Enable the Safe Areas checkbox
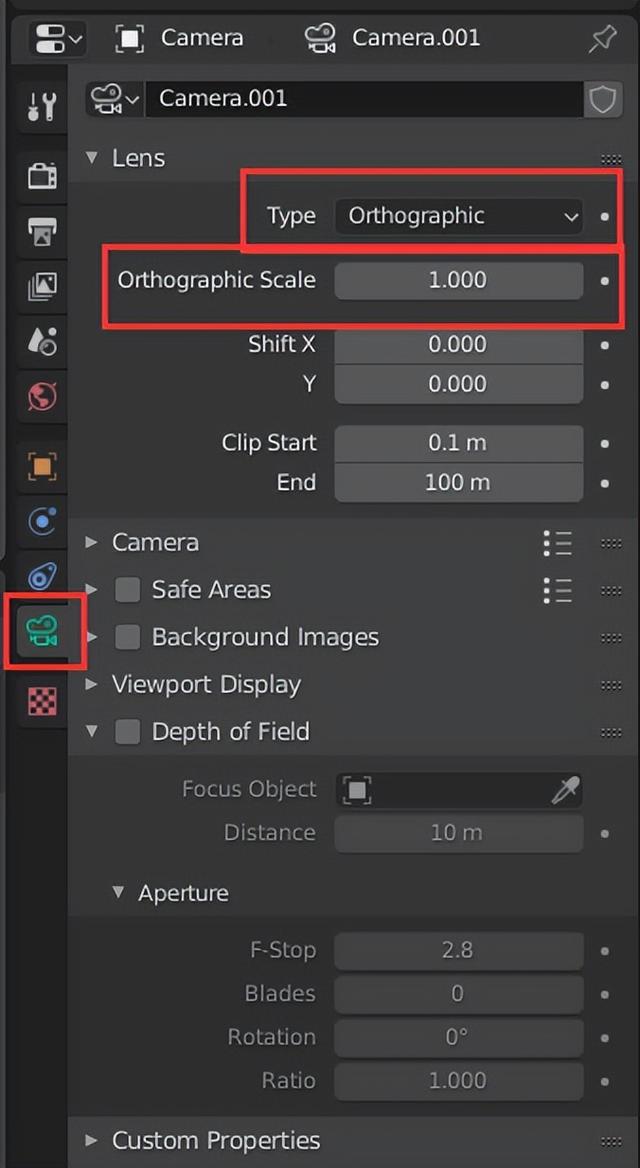Viewport: 640px width, 1168px height. point(127,590)
